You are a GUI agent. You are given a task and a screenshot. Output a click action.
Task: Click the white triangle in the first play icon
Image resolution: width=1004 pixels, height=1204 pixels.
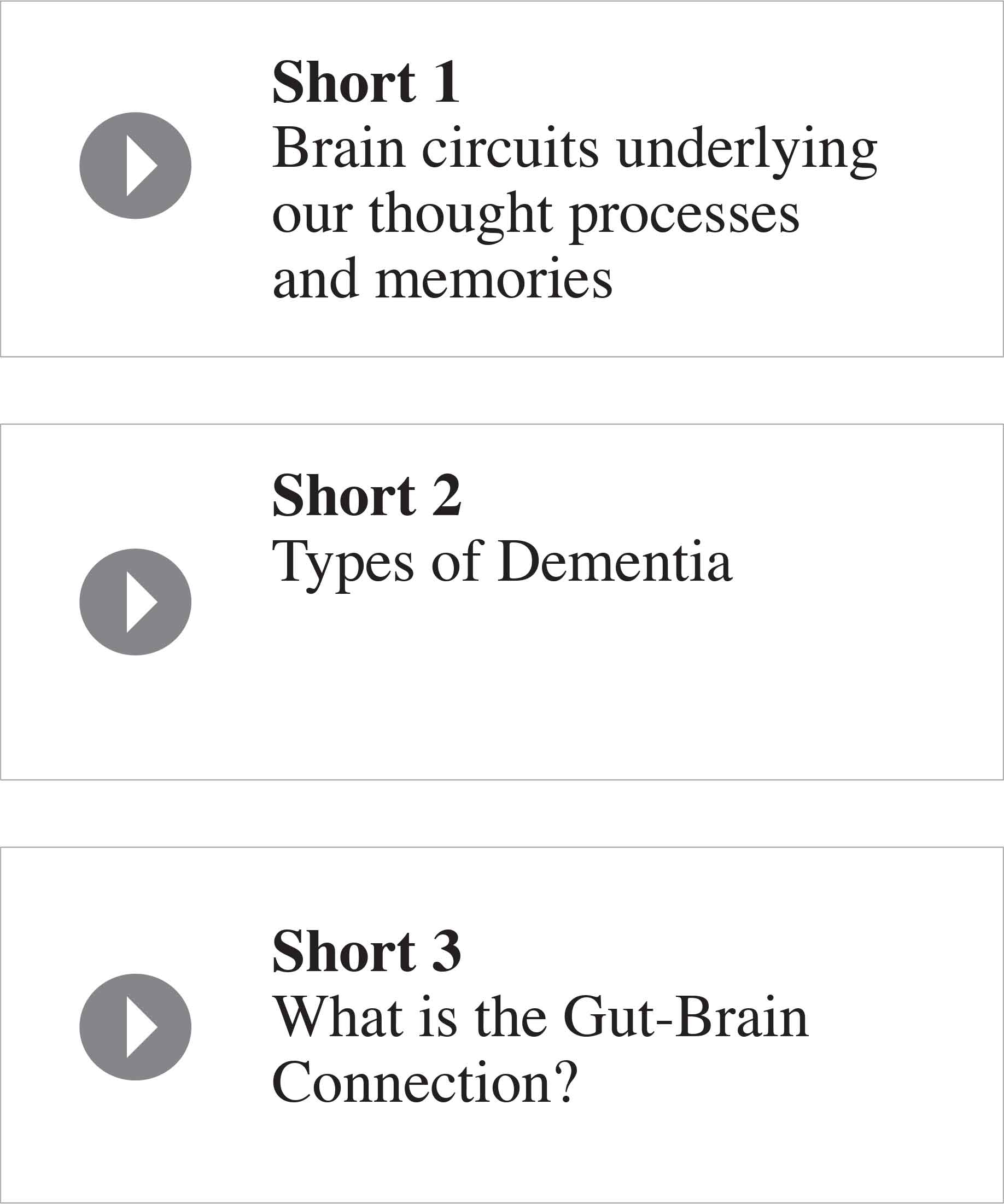click(142, 166)
